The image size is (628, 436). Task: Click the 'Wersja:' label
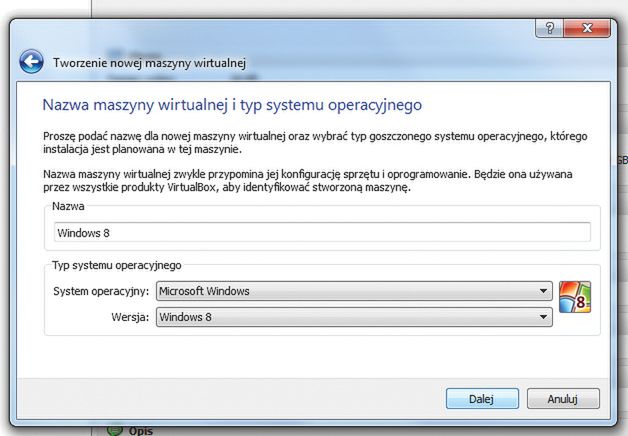point(130,317)
